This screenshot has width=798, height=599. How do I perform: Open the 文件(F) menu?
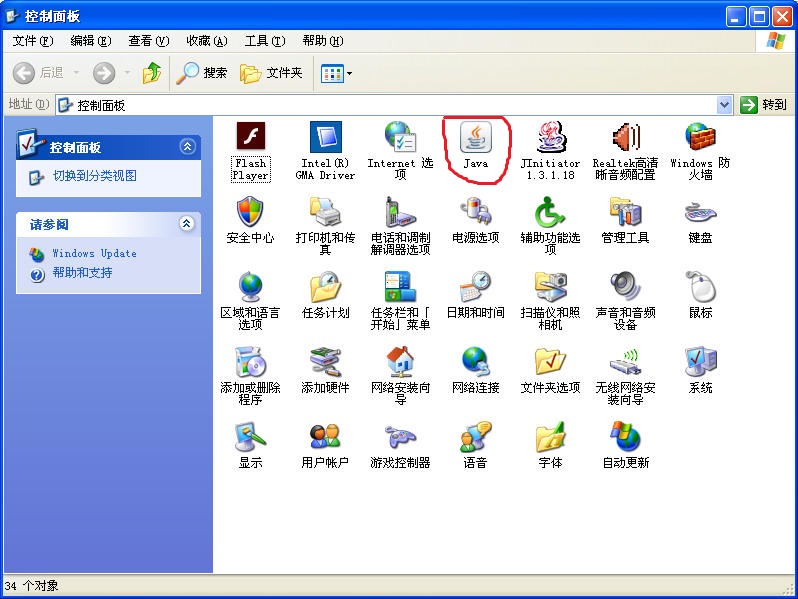point(33,41)
